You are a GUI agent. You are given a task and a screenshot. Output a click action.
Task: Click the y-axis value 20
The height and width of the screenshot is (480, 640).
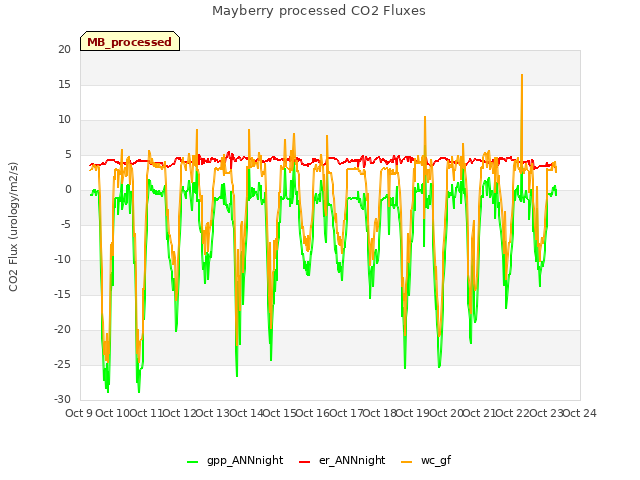click(64, 49)
